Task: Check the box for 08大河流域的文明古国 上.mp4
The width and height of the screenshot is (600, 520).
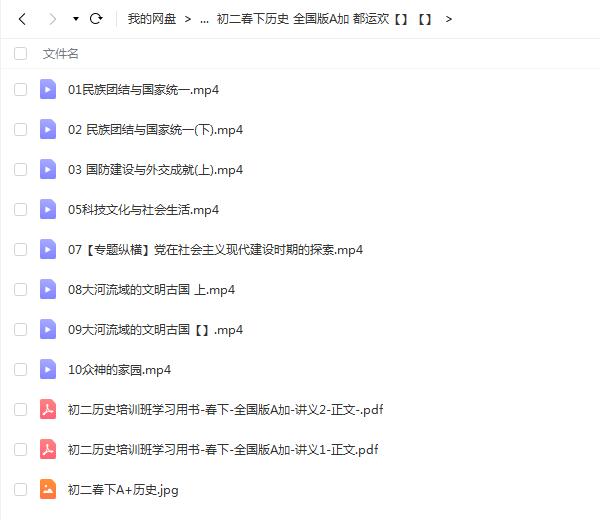Action: coord(20,289)
